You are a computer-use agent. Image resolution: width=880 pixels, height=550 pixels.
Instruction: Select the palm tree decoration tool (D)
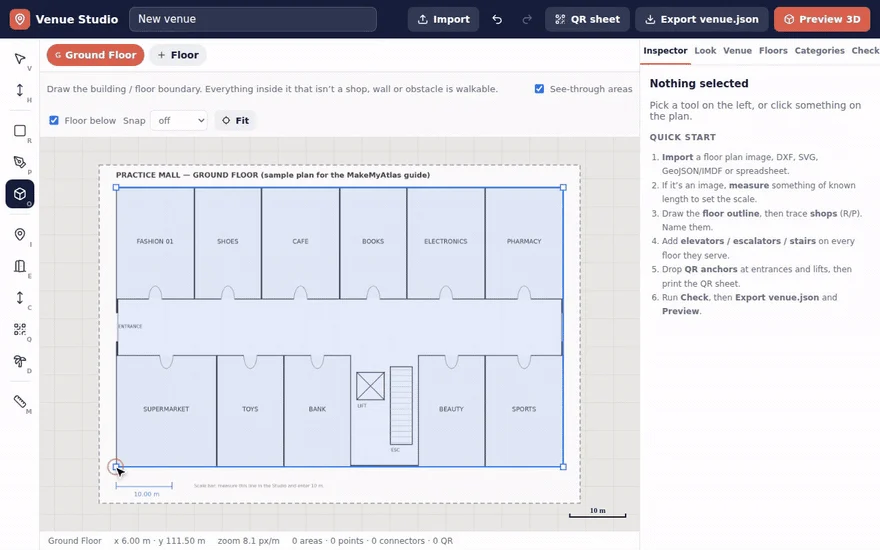[20, 361]
